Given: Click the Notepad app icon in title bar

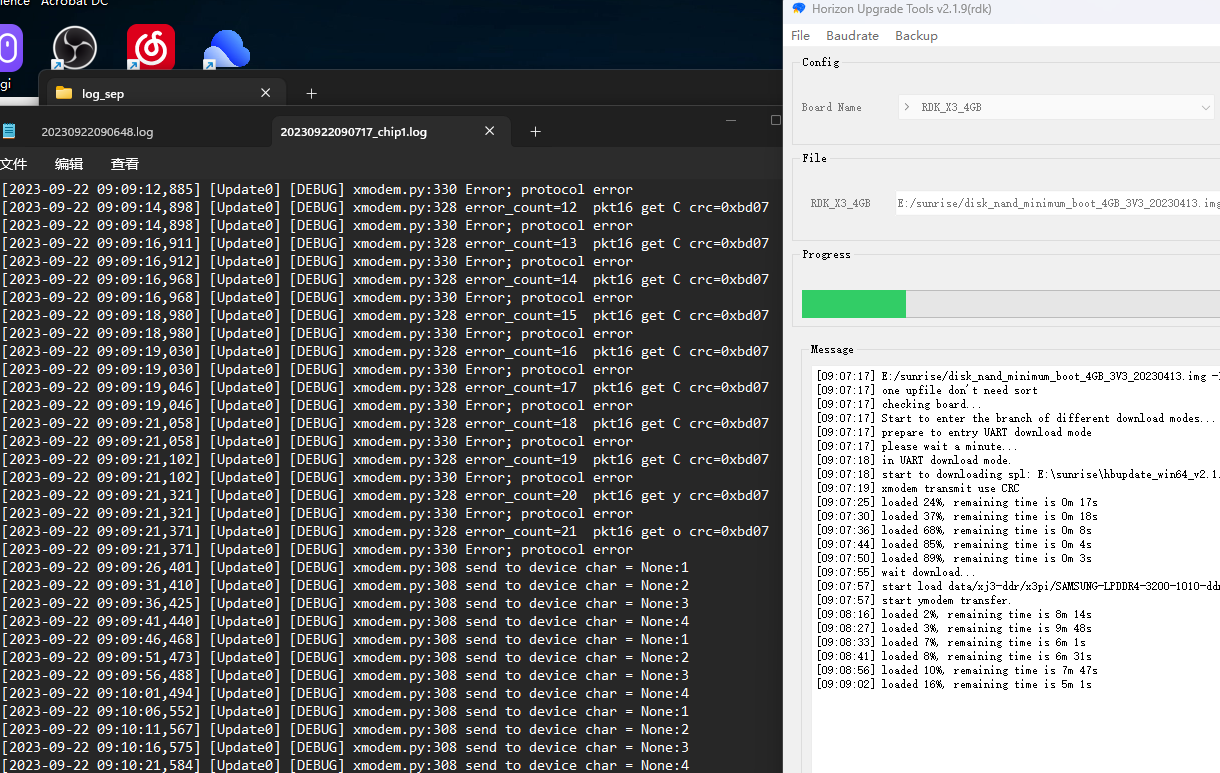Looking at the screenshot, I should coord(9,131).
